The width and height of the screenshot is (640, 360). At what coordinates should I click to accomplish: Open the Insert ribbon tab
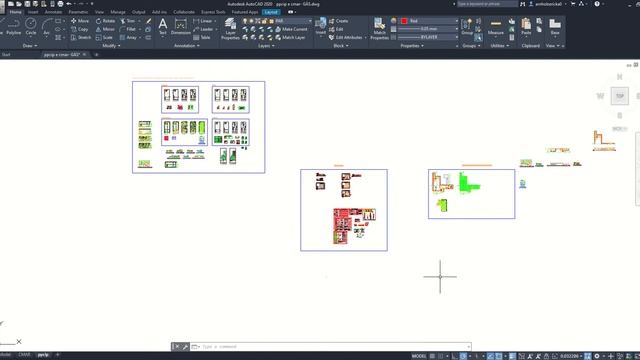tap(33, 12)
